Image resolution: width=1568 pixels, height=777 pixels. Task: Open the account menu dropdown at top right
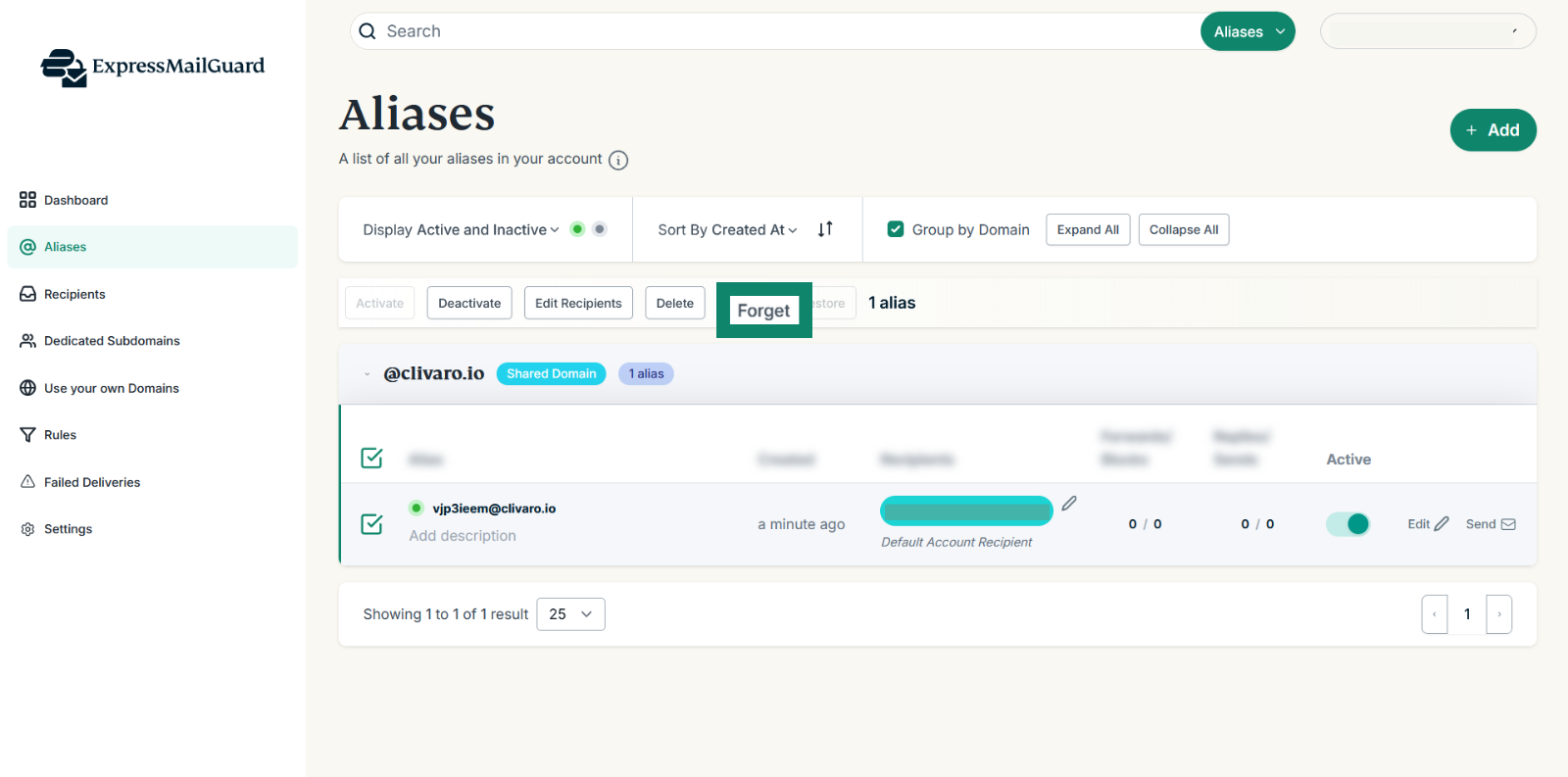[1428, 31]
